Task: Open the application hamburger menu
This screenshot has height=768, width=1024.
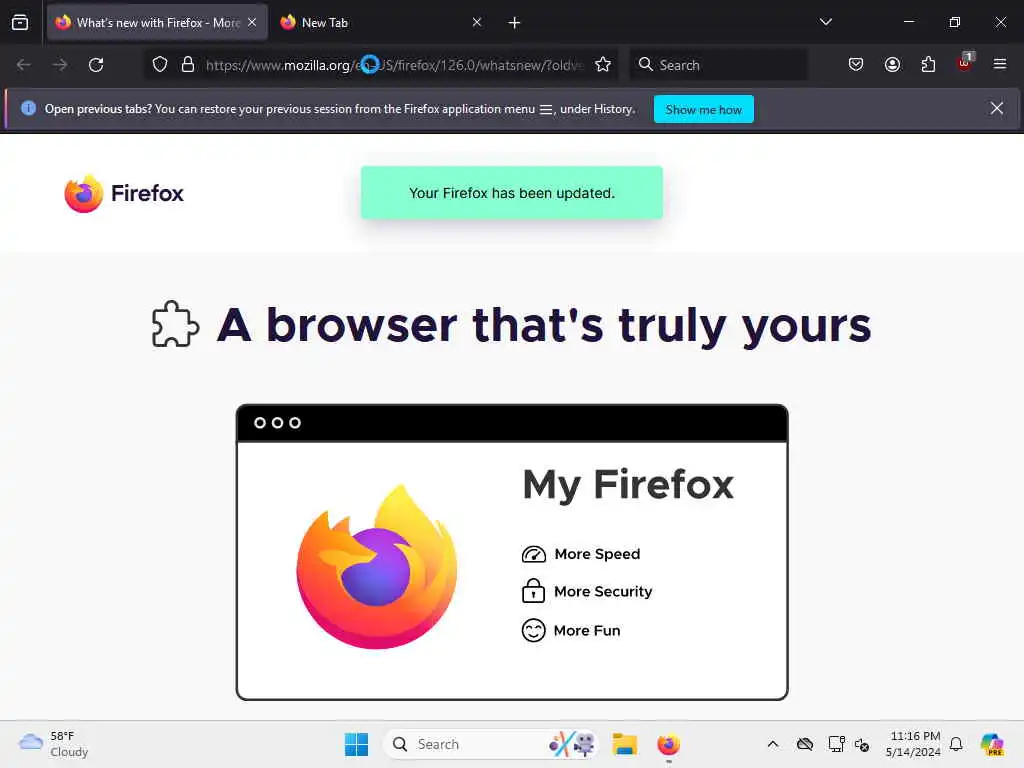Action: point(1000,64)
